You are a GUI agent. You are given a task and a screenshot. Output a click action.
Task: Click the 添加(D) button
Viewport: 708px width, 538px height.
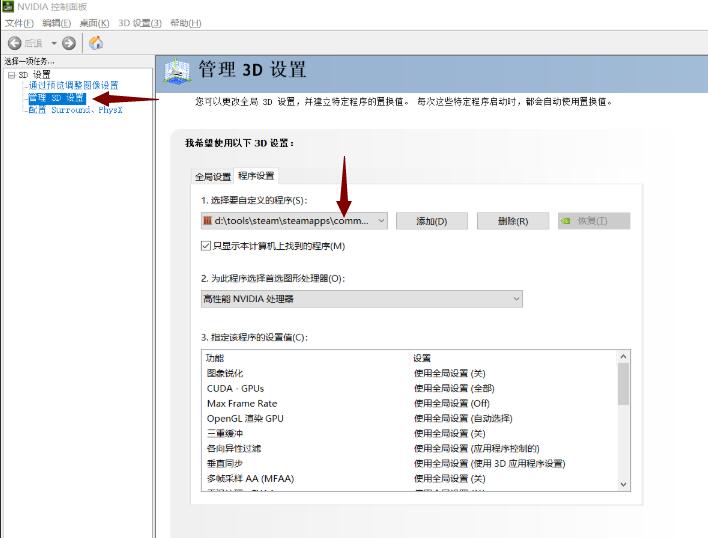pyautogui.click(x=431, y=221)
